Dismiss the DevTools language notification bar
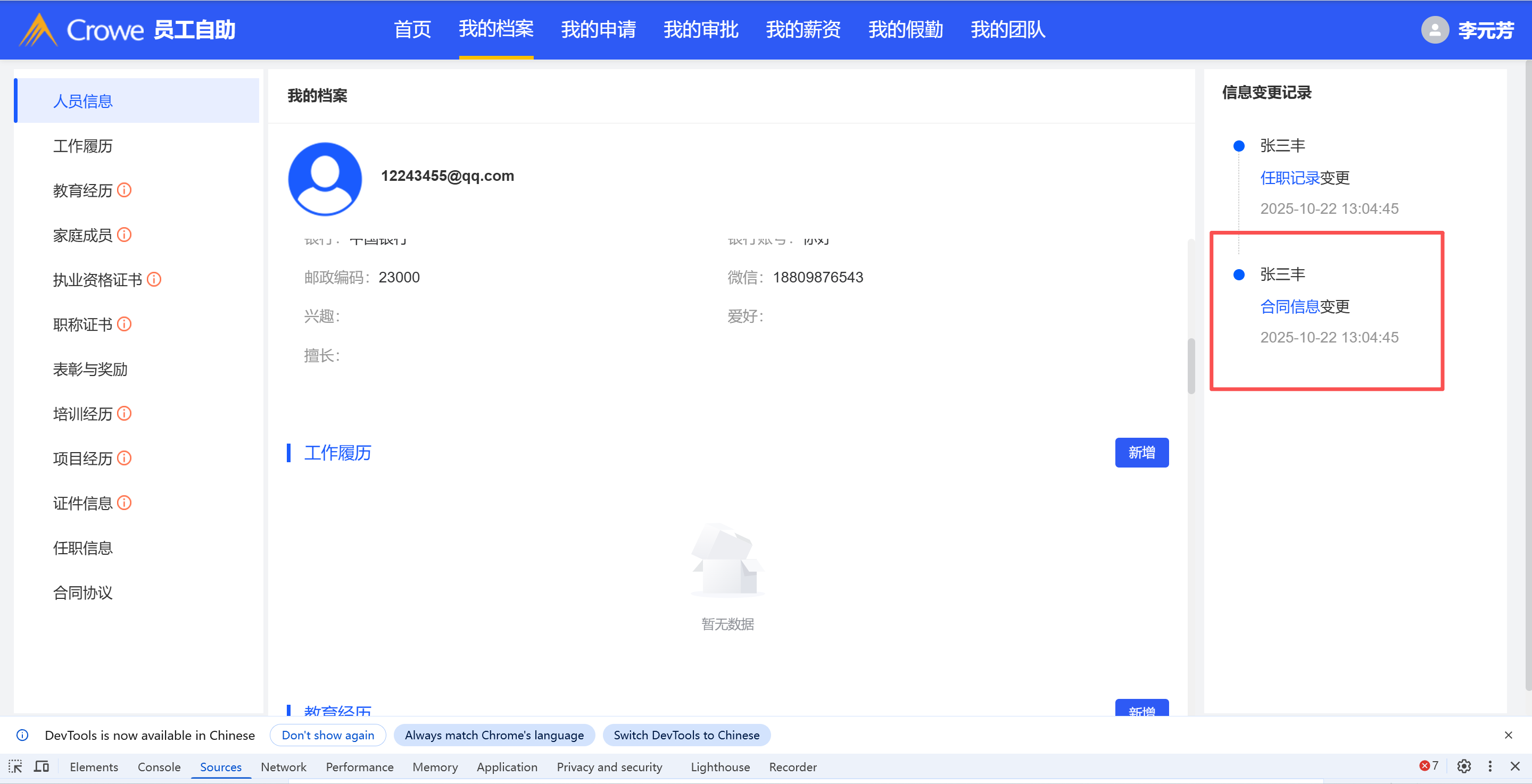Screen dimensions: 1532x784 pos(1508,735)
